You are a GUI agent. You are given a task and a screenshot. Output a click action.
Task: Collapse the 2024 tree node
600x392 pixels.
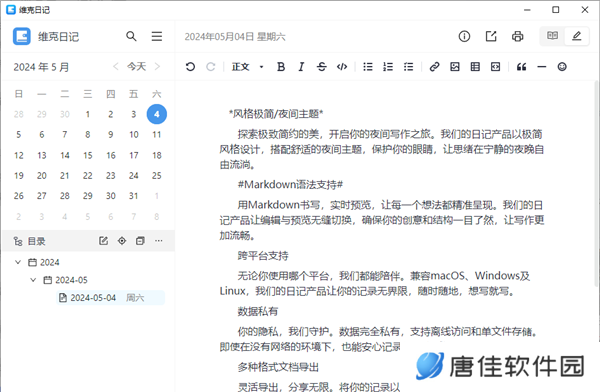18,262
